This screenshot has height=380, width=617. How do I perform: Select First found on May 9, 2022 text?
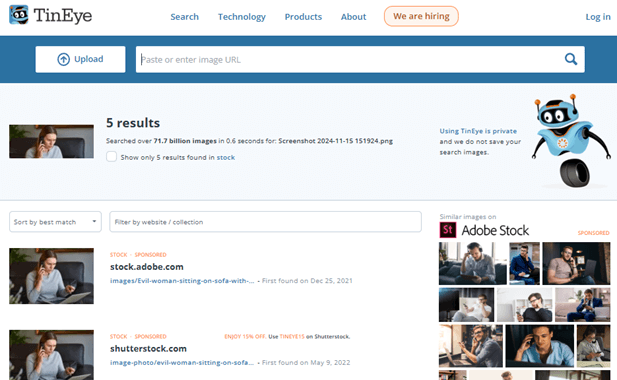pyautogui.click(x=306, y=362)
